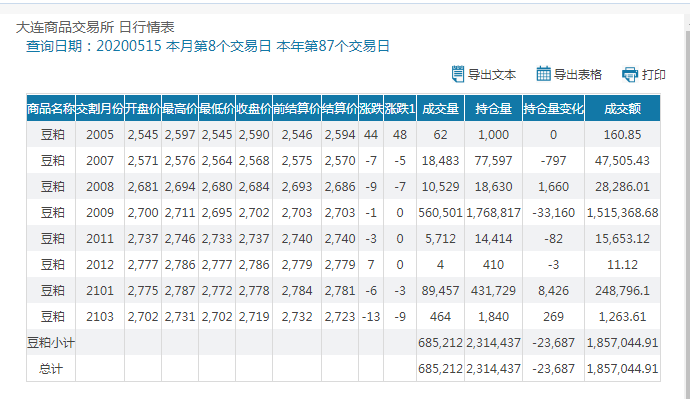Click previous settlement price 2,546
This screenshot has height=399, width=690.
click(x=297, y=135)
